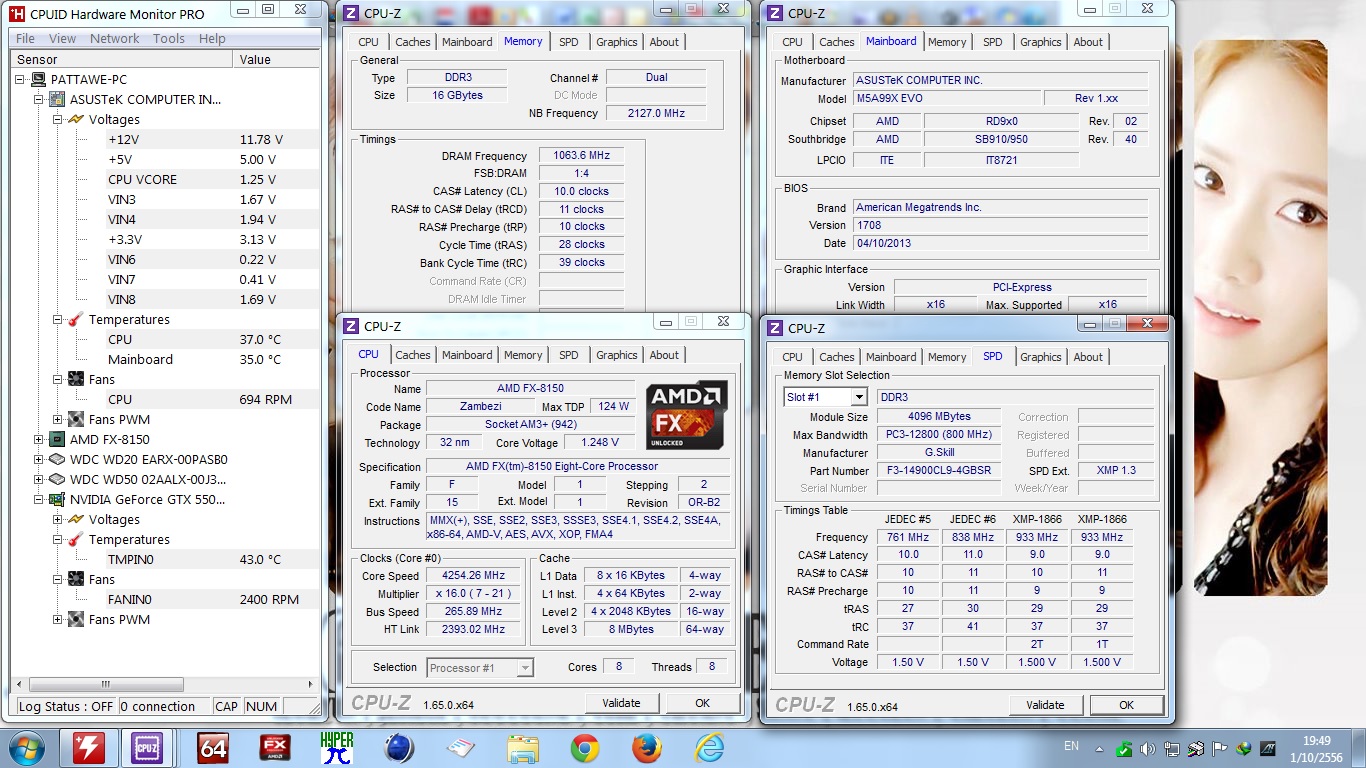
Task: Collapse the NVIDIA GeForce GTX 550 node
Action: 40,499
